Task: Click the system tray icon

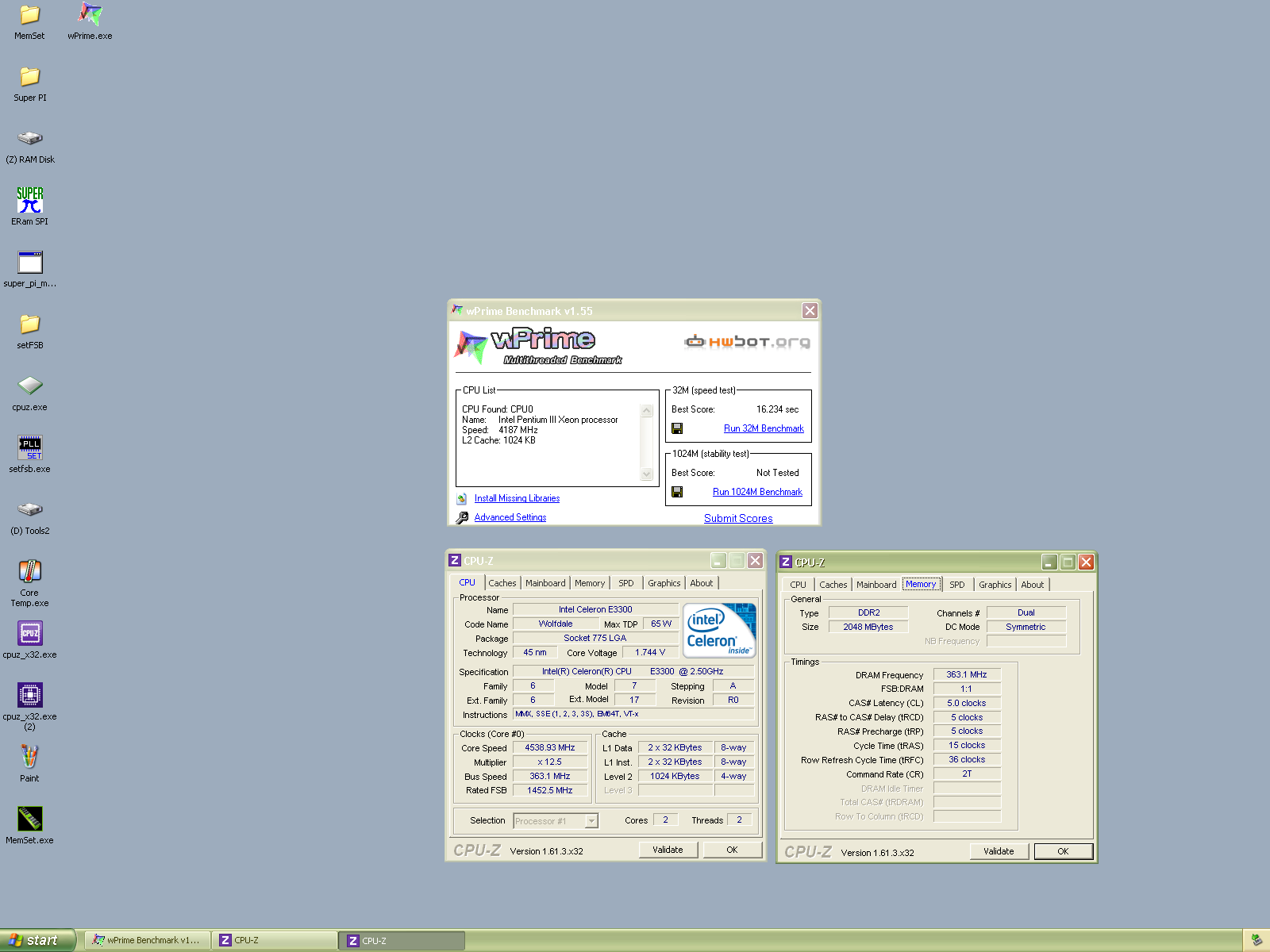Action: [1256, 940]
